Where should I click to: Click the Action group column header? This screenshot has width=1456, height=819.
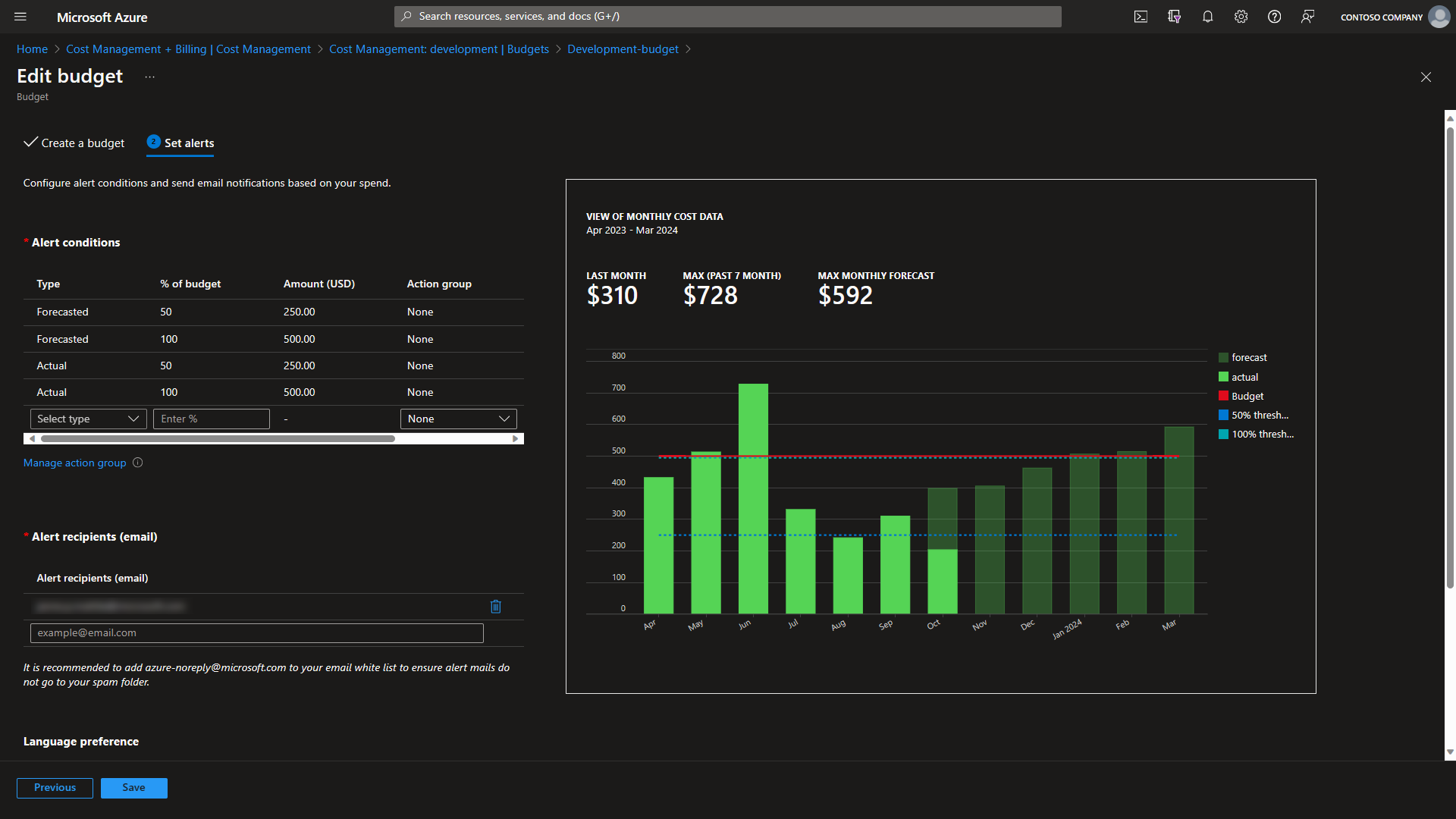[439, 284]
